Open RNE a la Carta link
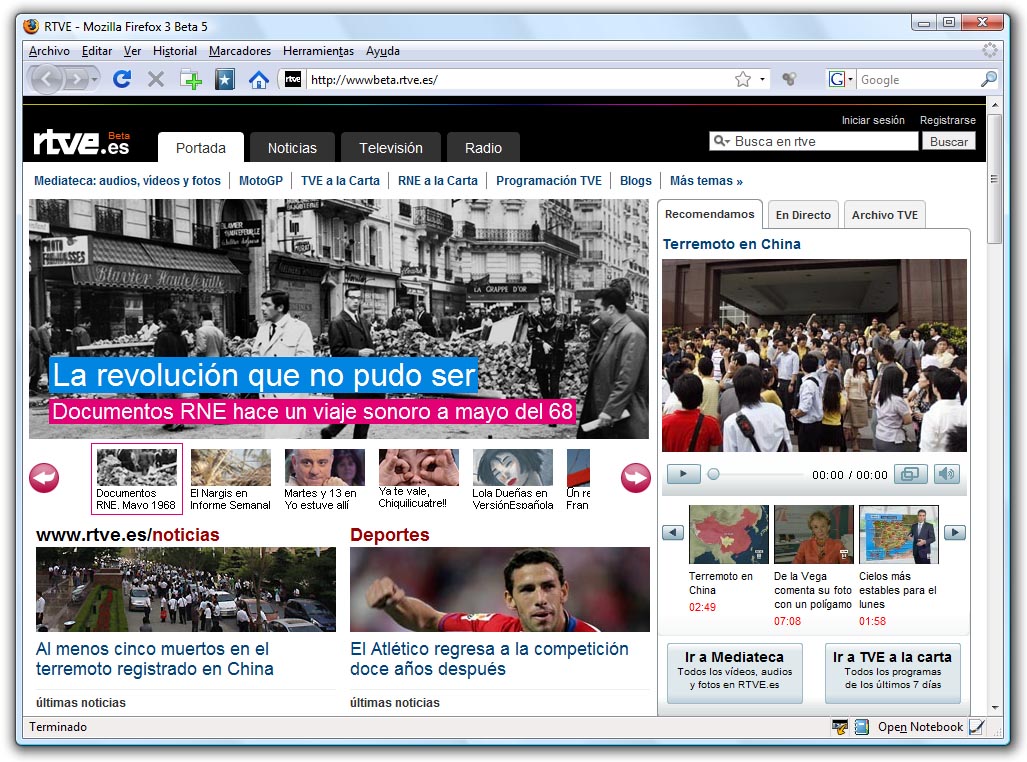The width and height of the screenshot is (1027, 762). 438,181
